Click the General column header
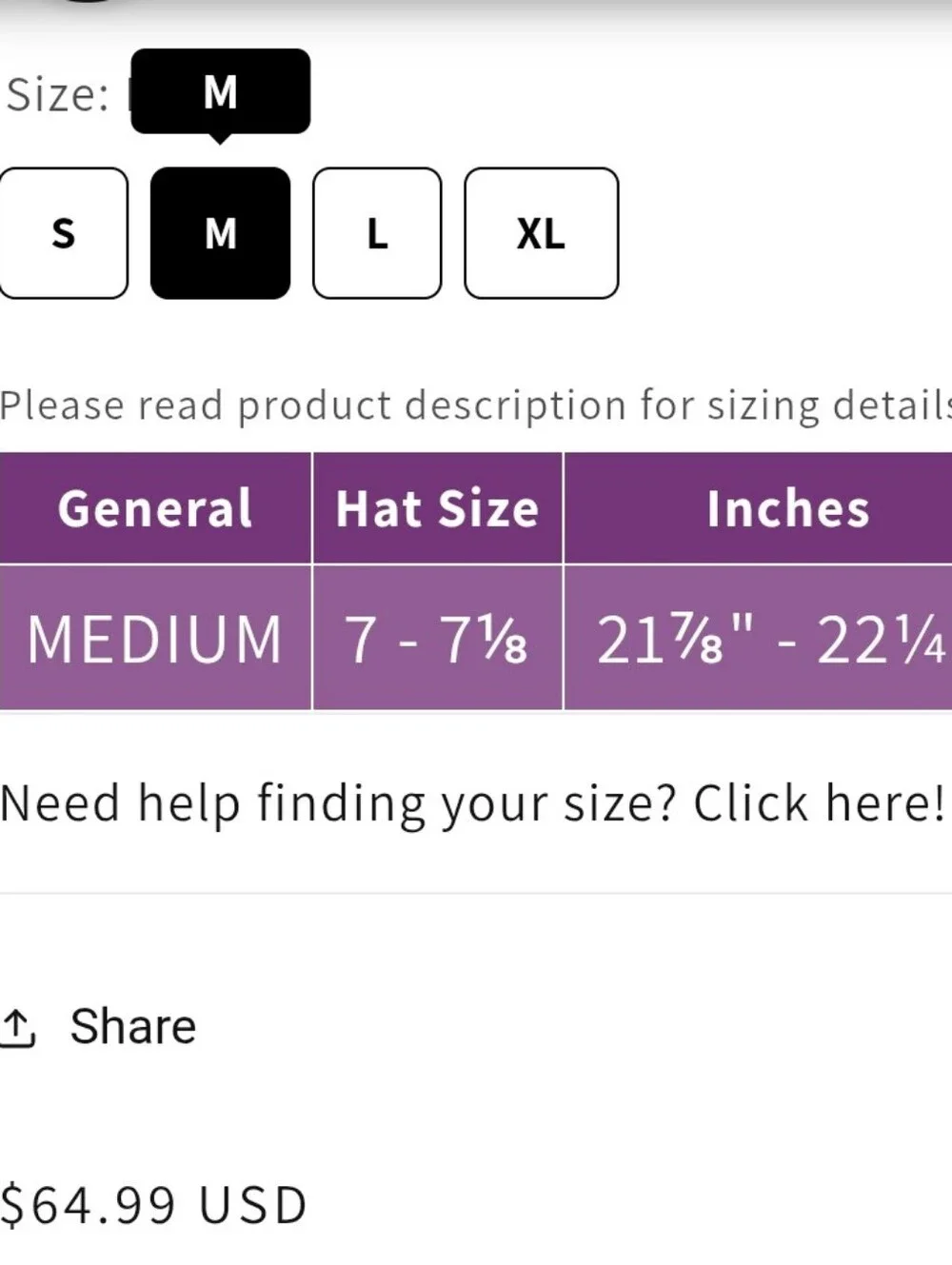The width and height of the screenshot is (952, 1265). tap(155, 508)
